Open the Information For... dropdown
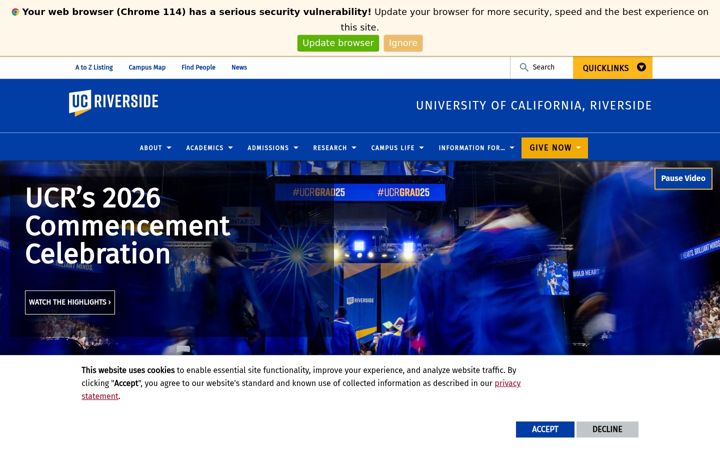Screen dimensions: 720x450 click(476, 148)
